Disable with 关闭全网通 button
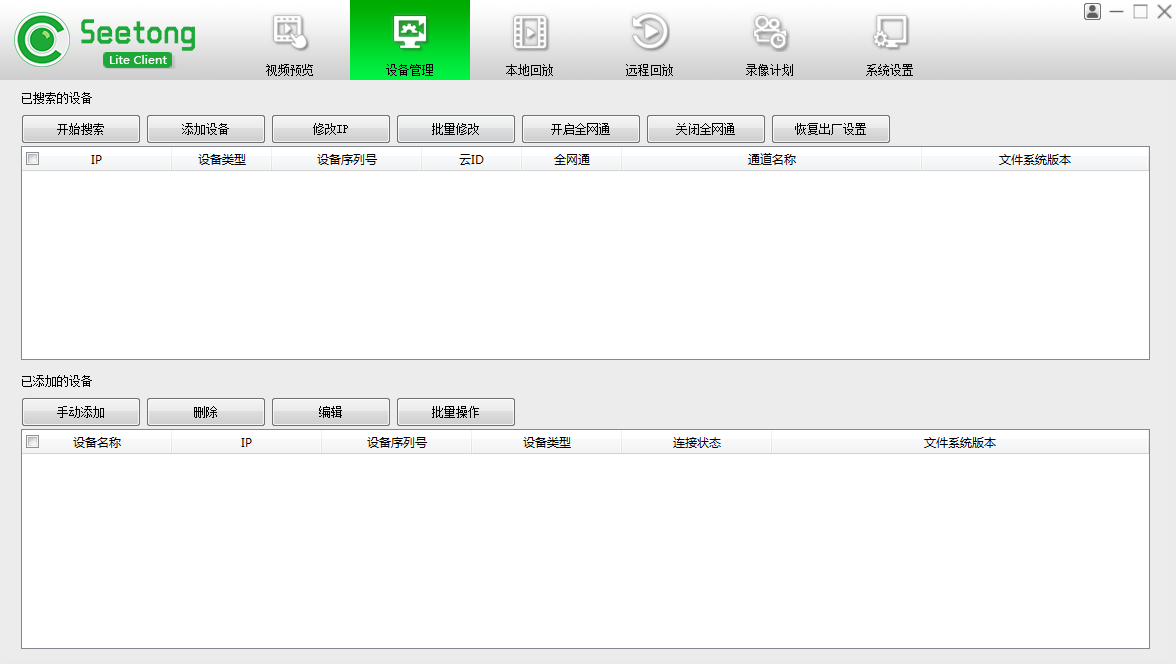The image size is (1176, 664). tap(705, 128)
